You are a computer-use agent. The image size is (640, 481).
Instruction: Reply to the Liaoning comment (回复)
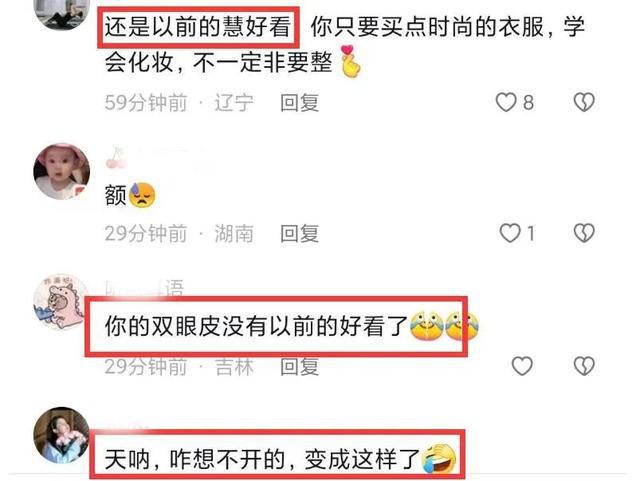click(x=300, y=102)
